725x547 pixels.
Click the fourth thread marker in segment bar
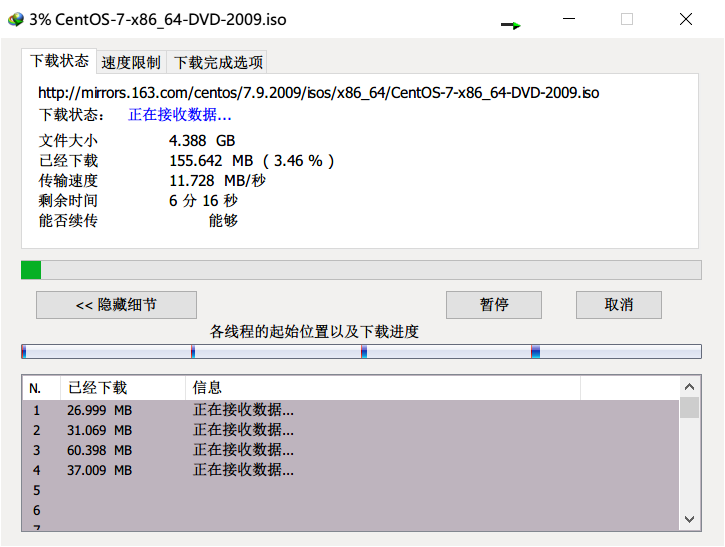pos(535,351)
